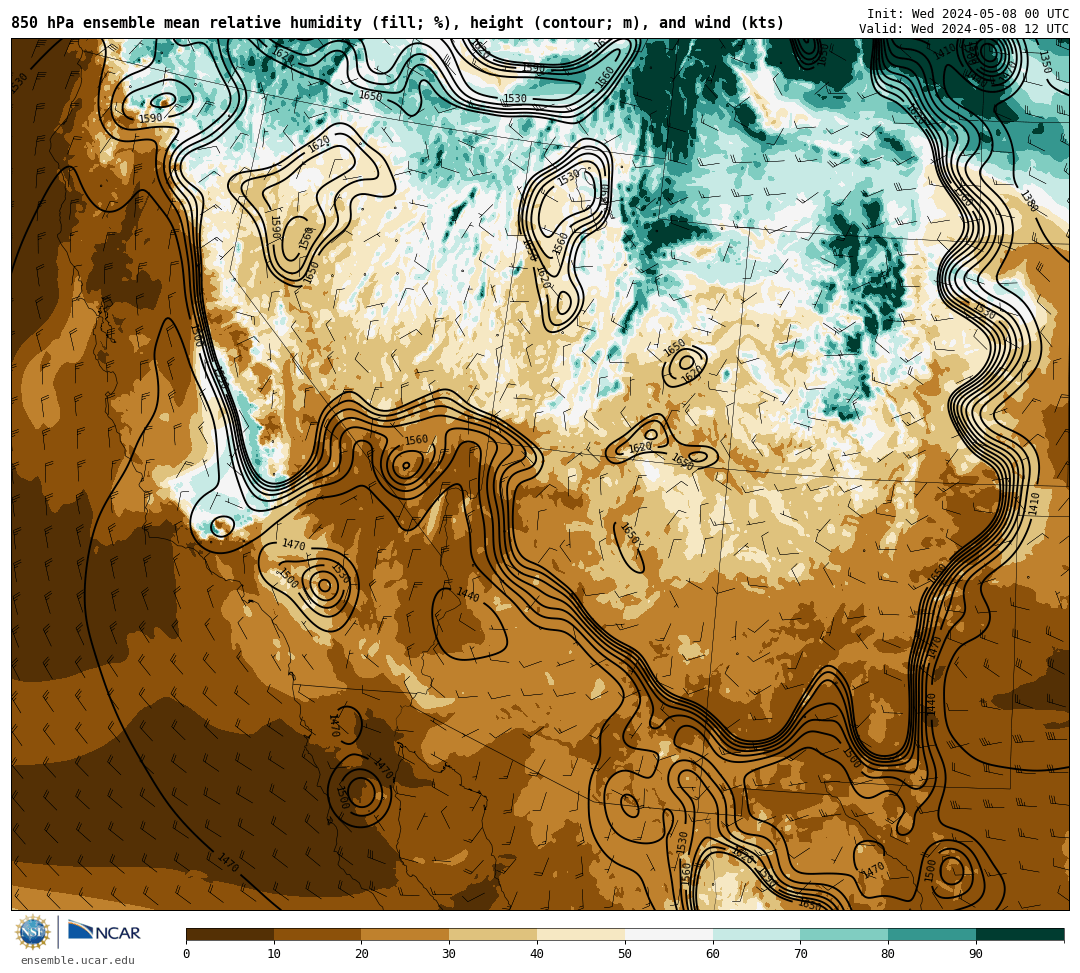Pick the 30–40% tan colorbar segment
The height and width of the screenshot is (973, 1080).
click(x=493, y=934)
